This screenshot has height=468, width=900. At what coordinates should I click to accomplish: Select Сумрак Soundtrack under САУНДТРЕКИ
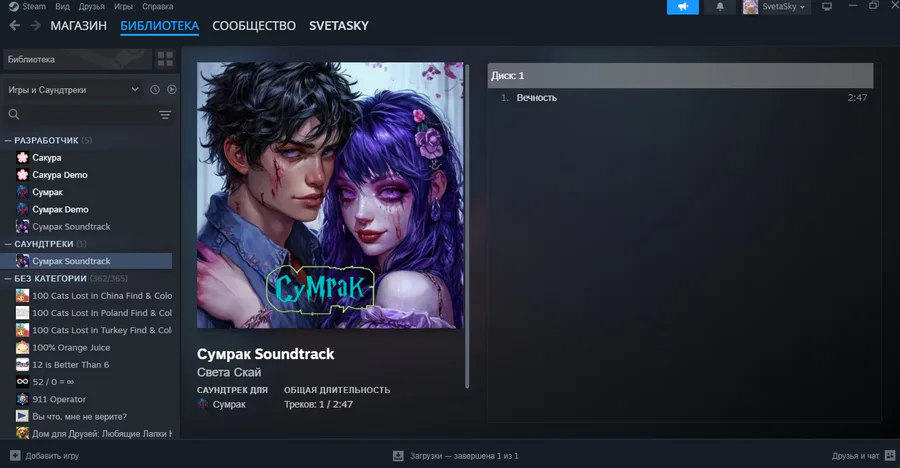[x=86, y=261]
